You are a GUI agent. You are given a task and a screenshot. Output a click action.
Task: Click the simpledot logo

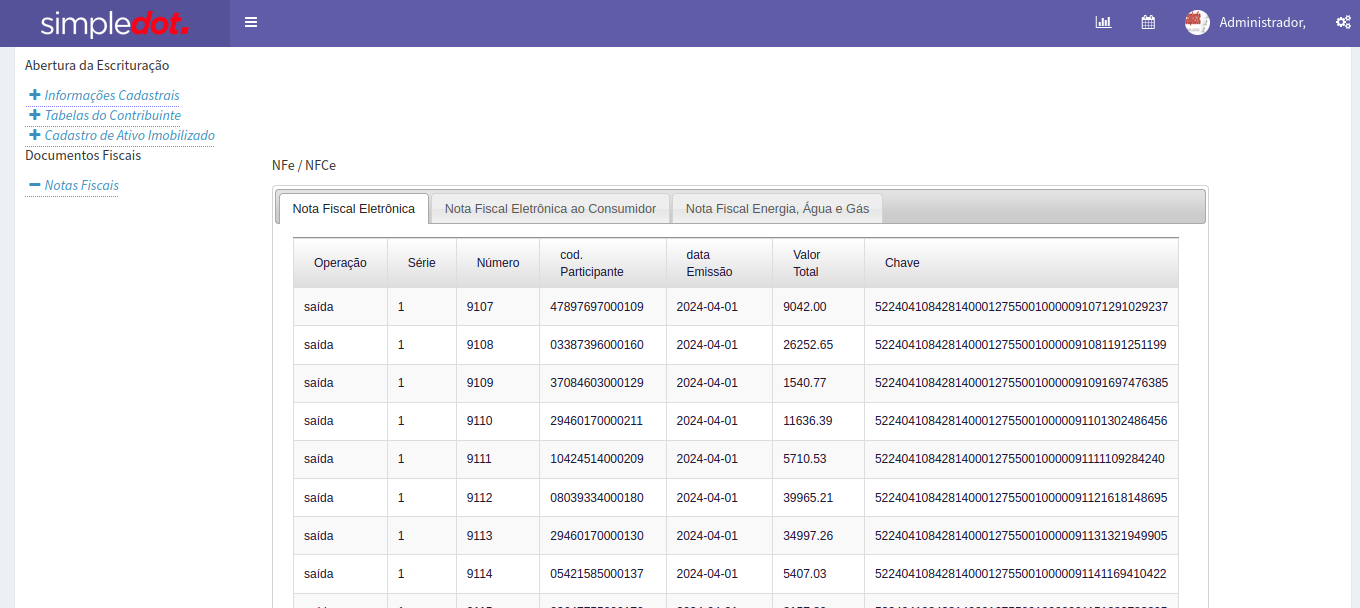pos(114,23)
